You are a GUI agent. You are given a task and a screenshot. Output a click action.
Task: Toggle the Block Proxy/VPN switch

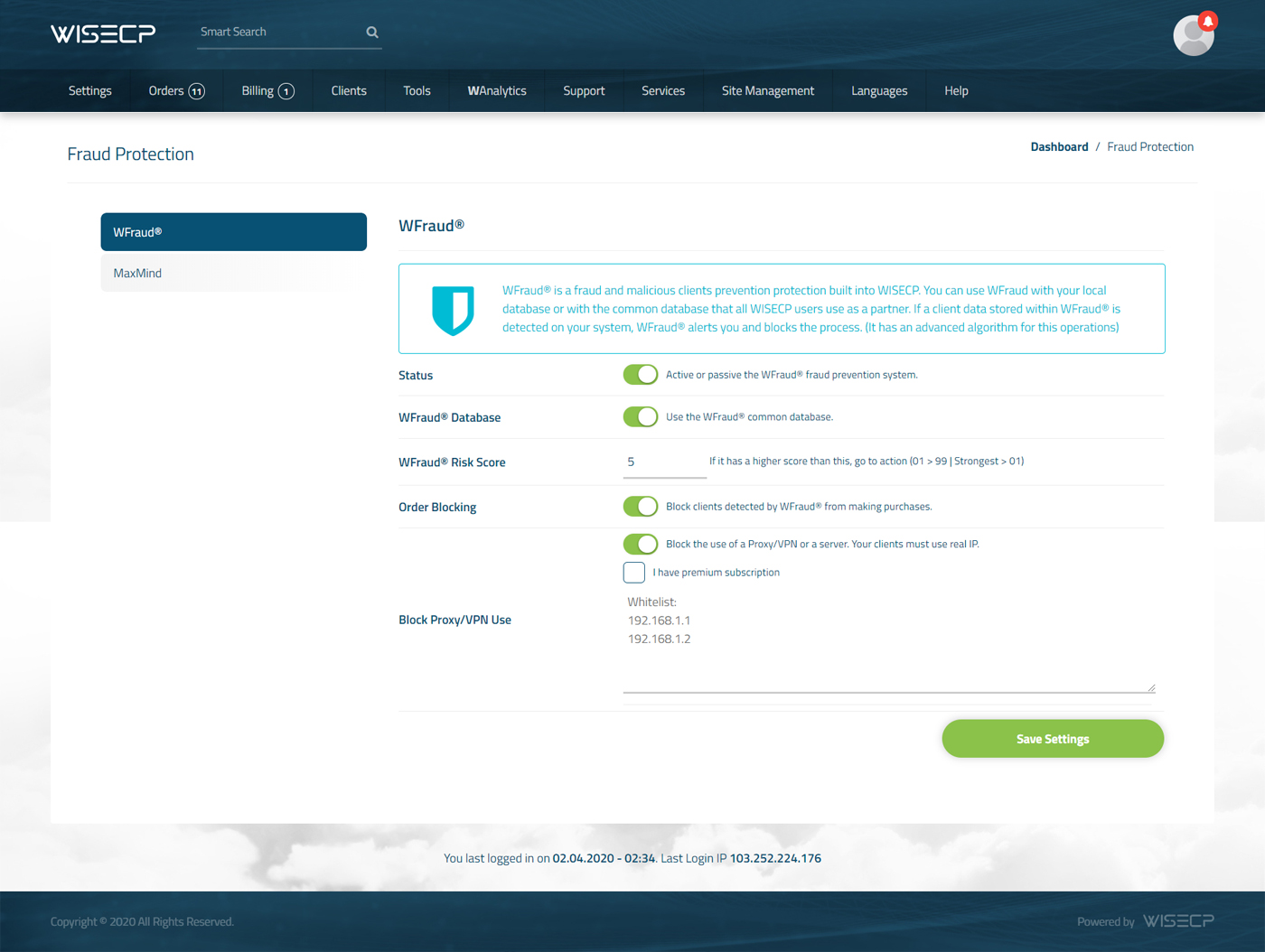641,545
